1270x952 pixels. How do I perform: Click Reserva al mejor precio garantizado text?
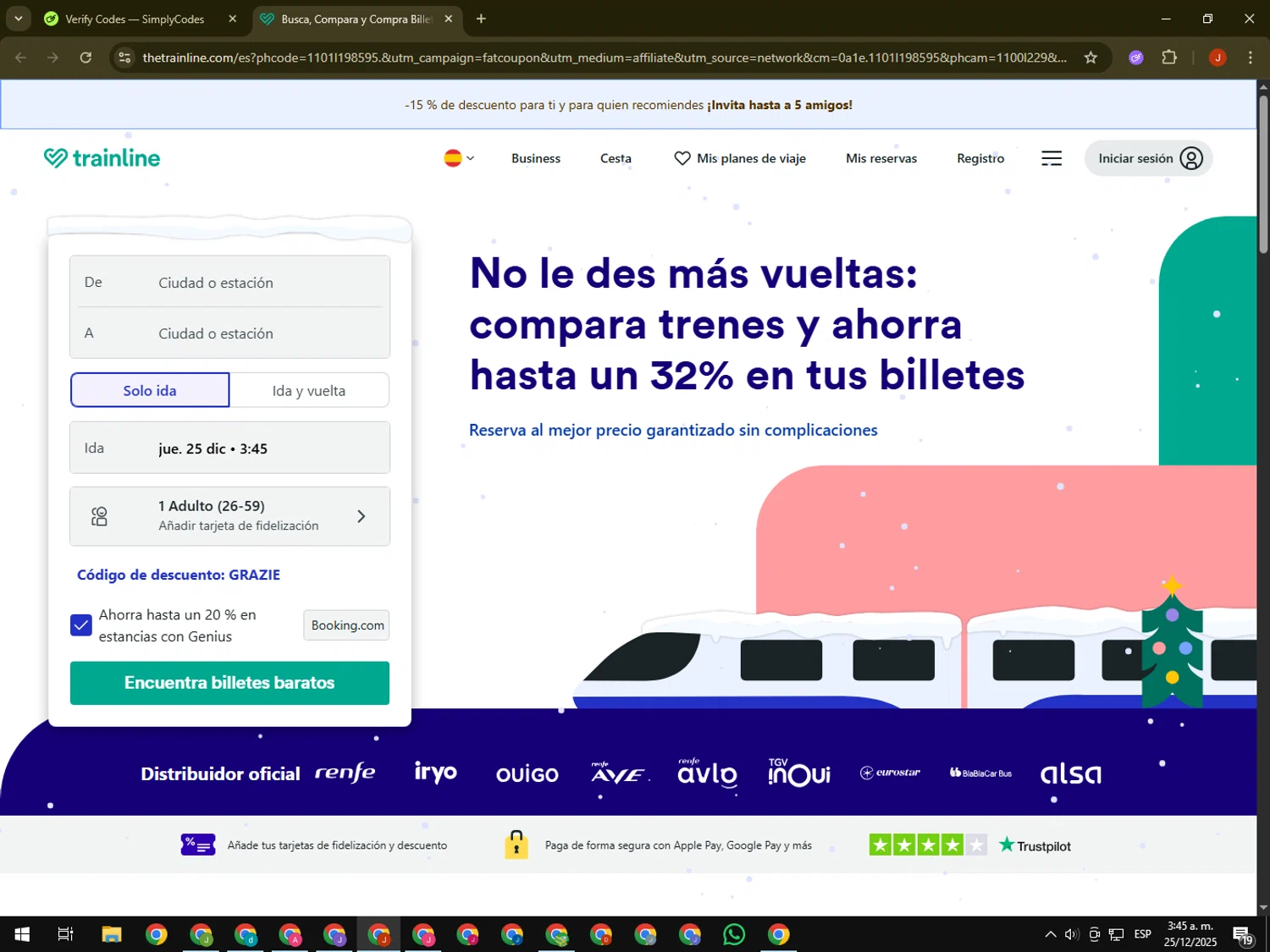tap(673, 430)
